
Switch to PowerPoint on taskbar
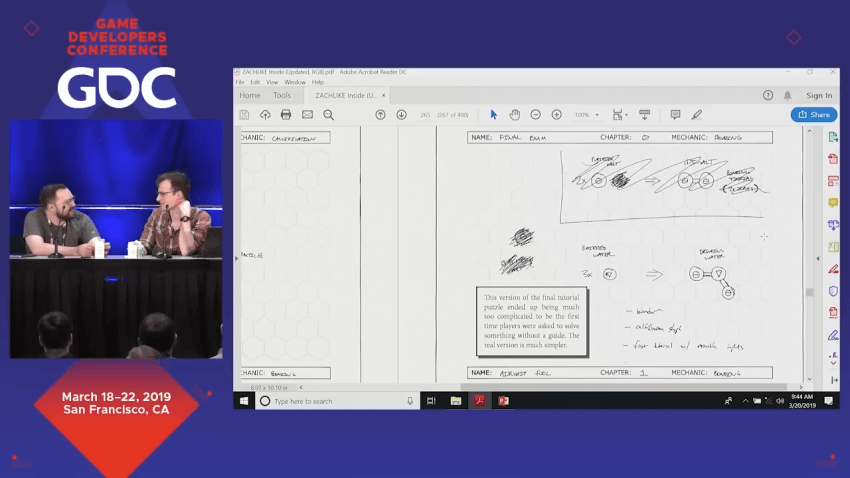504,401
